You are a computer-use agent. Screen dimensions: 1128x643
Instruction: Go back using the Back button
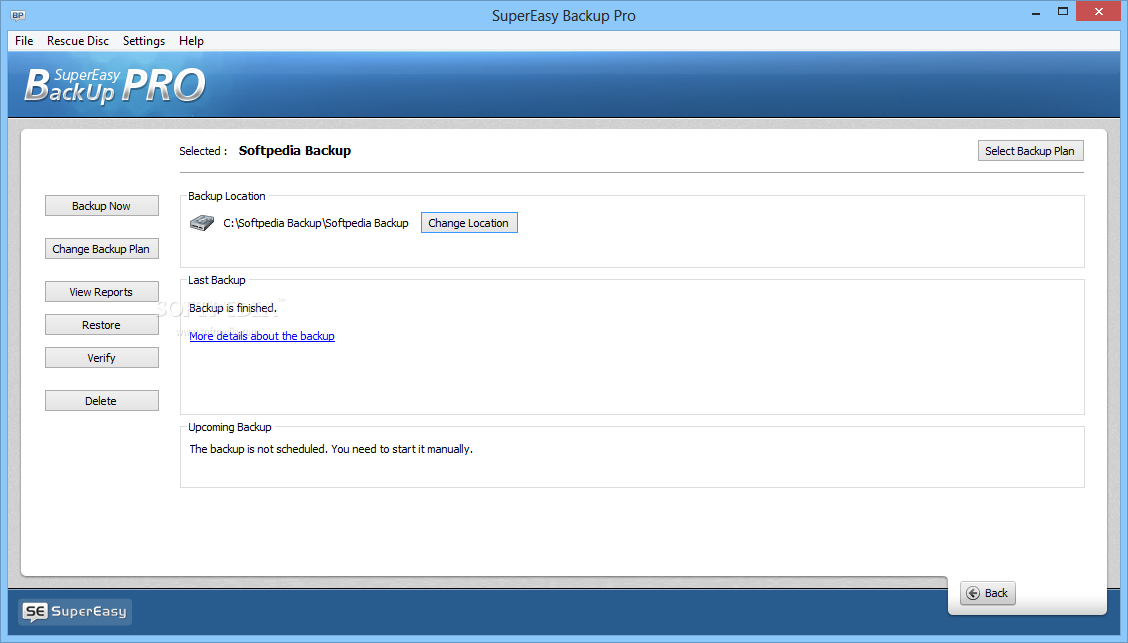tap(988, 593)
